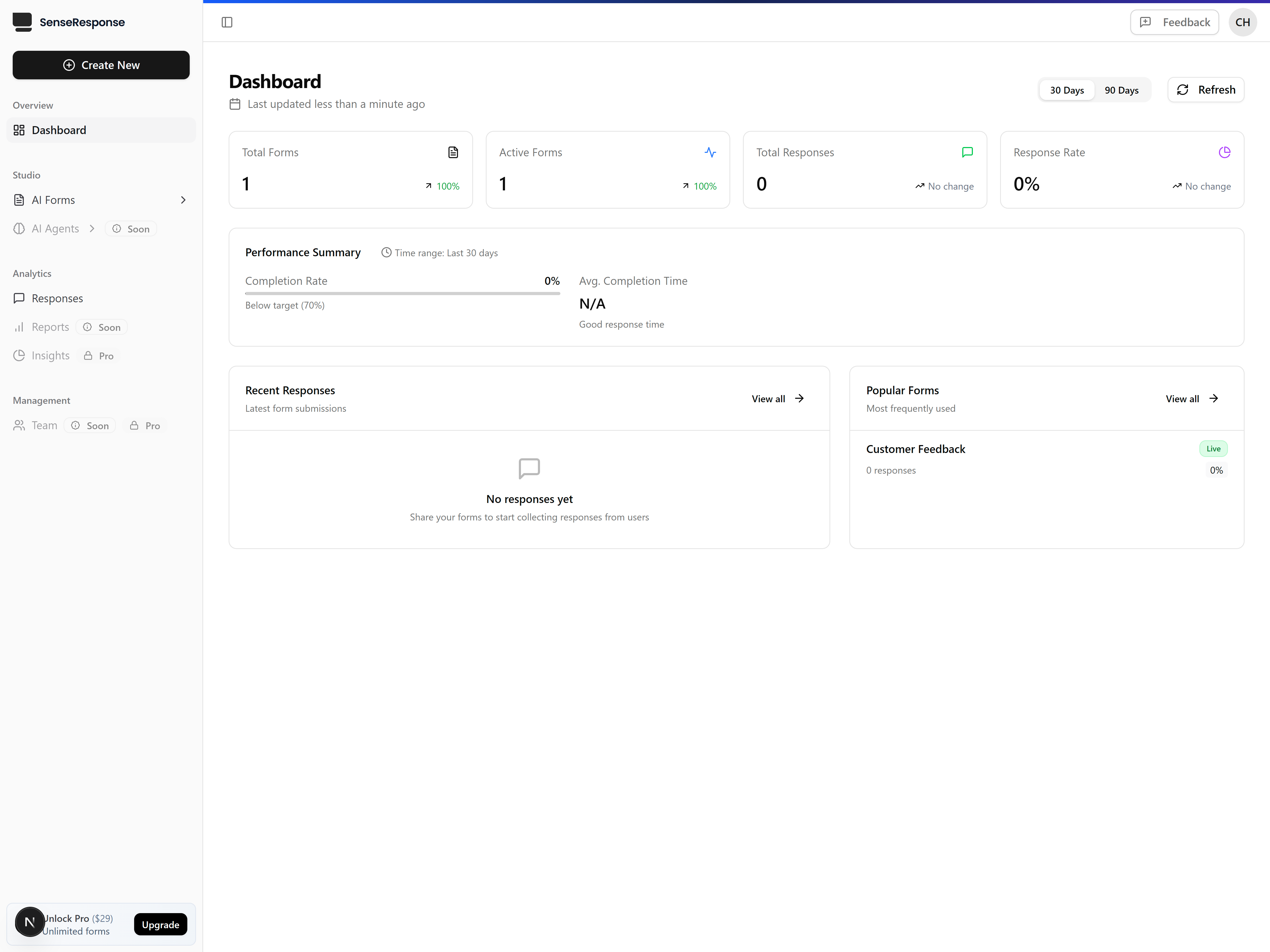Expand the AI Agents chevron
1270x952 pixels.
point(92,228)
